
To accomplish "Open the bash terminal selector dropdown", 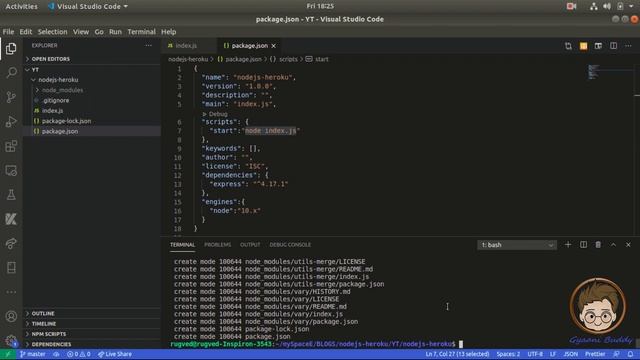I will pyautogui.click(x=517, y=245).
